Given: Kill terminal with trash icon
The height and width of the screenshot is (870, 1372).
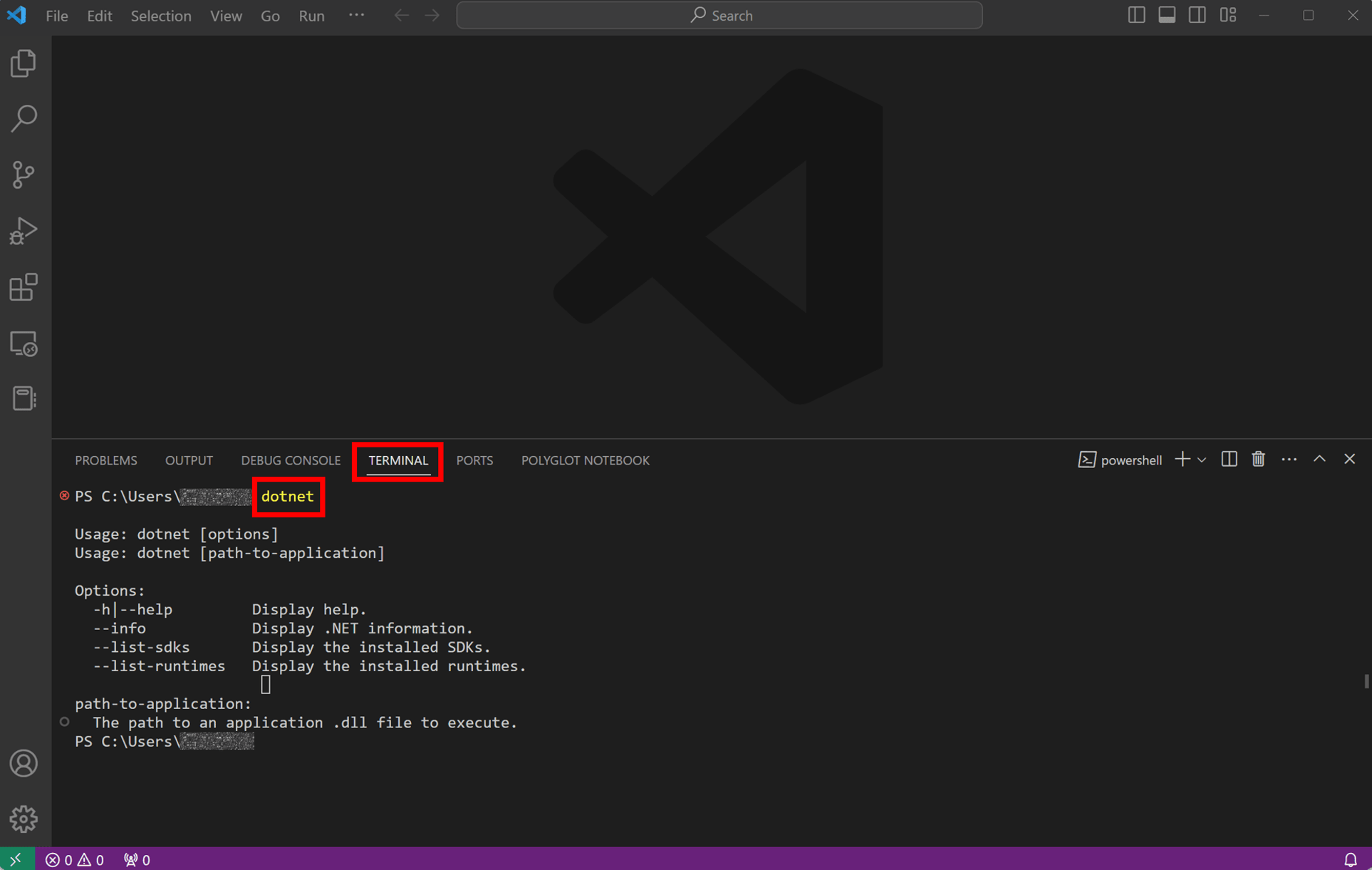Looking at the screenshot, I should pos(1258,460).
